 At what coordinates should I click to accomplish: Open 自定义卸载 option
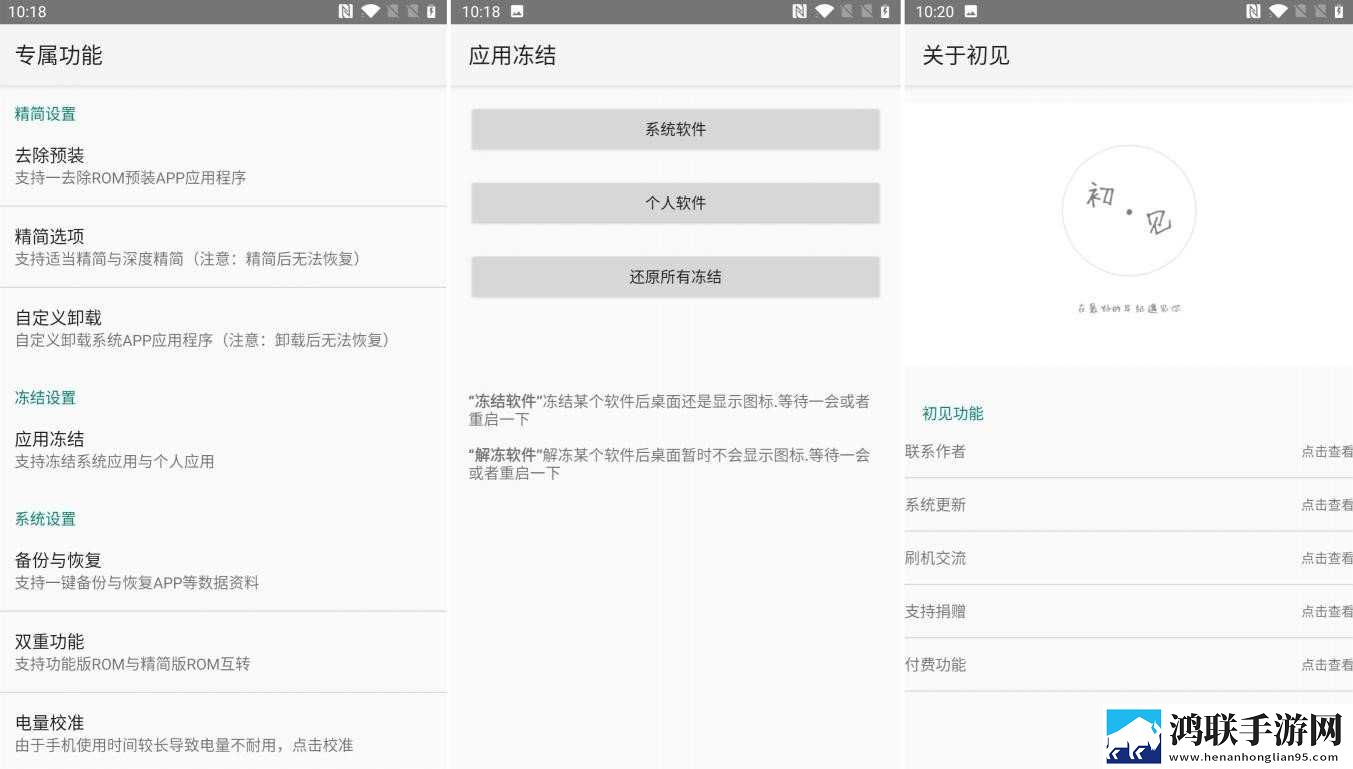(223, 328)
